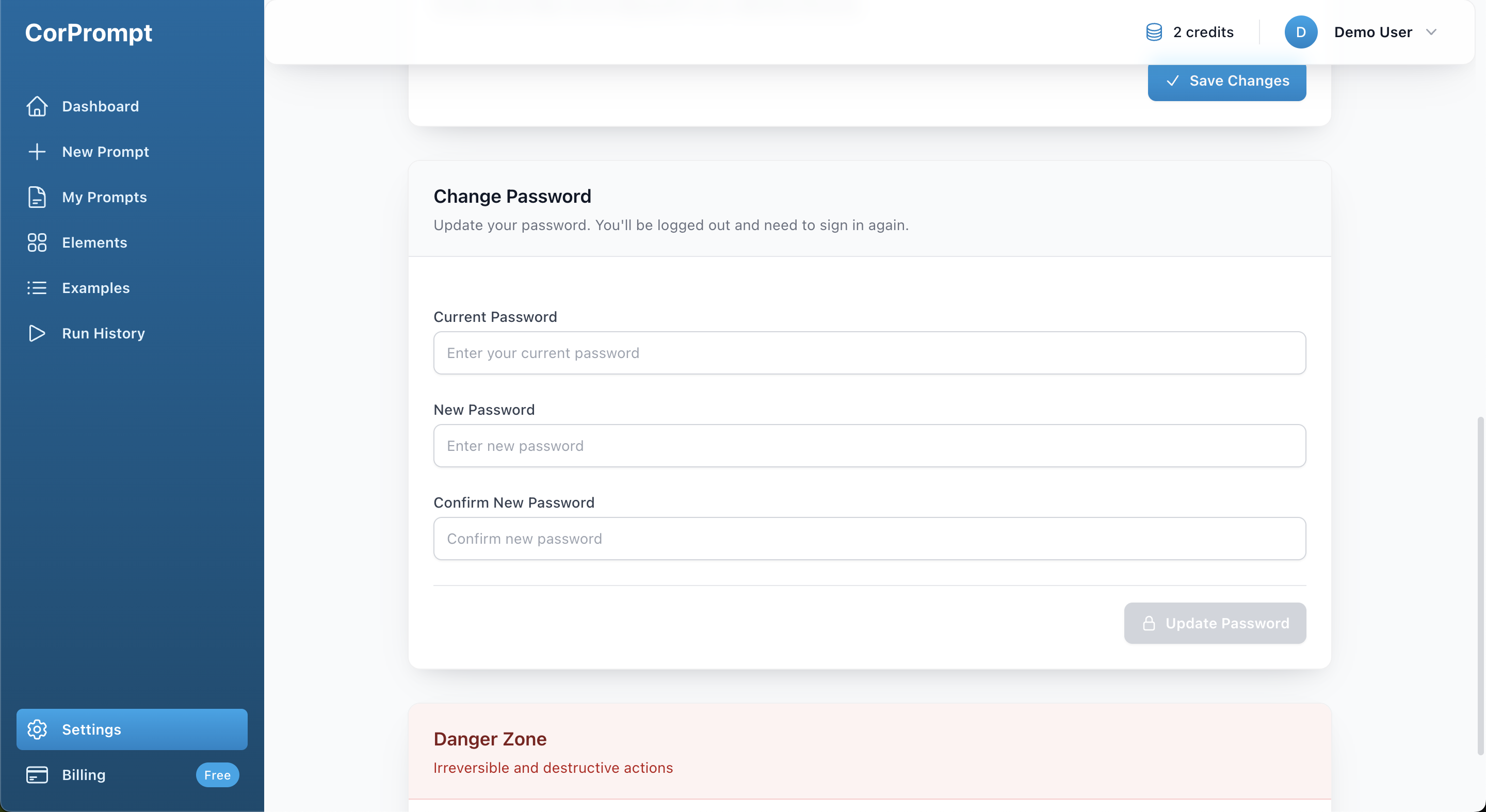Open the Elements grid icon
The height and width of the screenshot is (812, 1486).
tap(37, 242)
